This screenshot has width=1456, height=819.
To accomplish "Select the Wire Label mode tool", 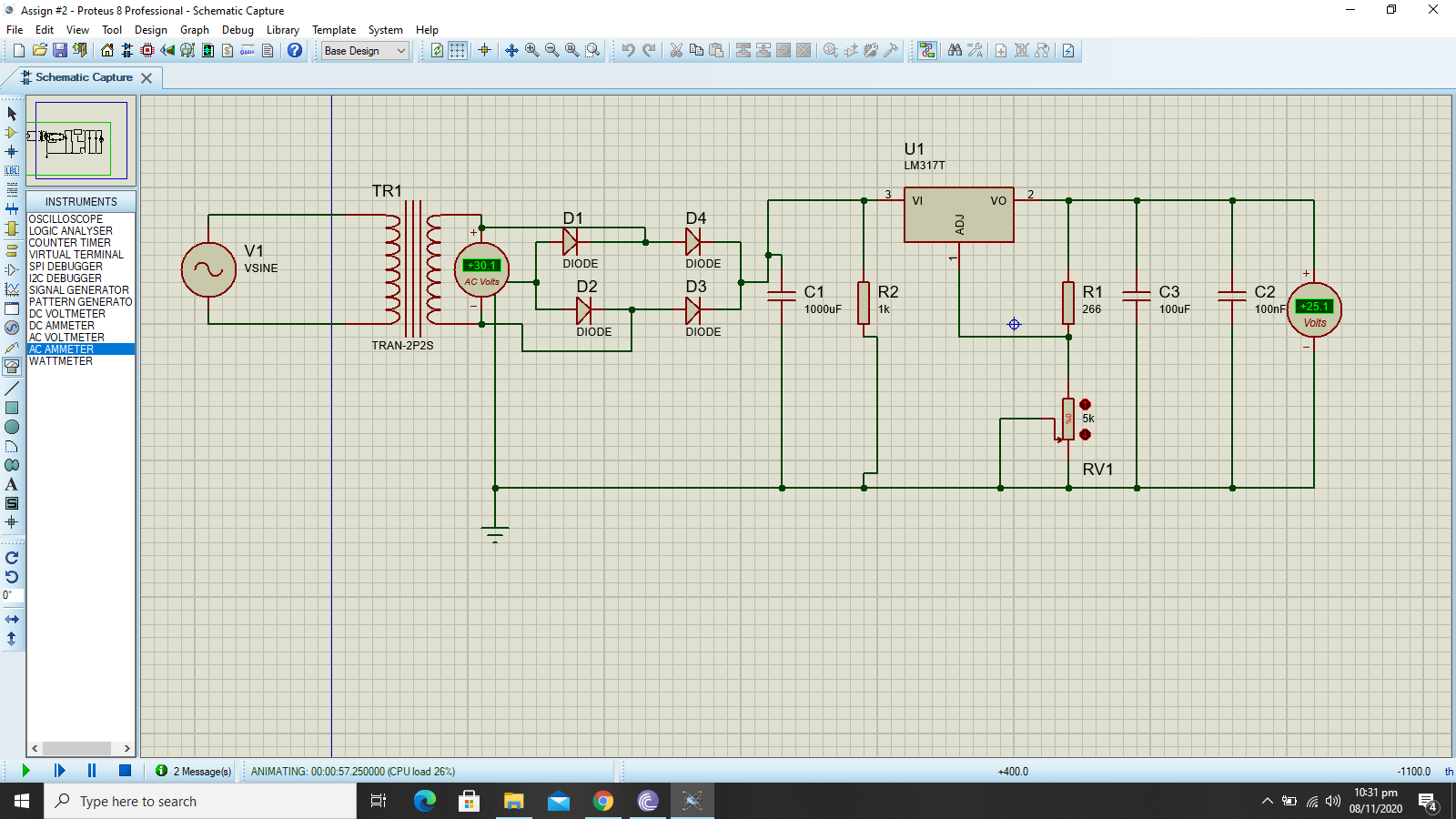I will pos(12,171).
